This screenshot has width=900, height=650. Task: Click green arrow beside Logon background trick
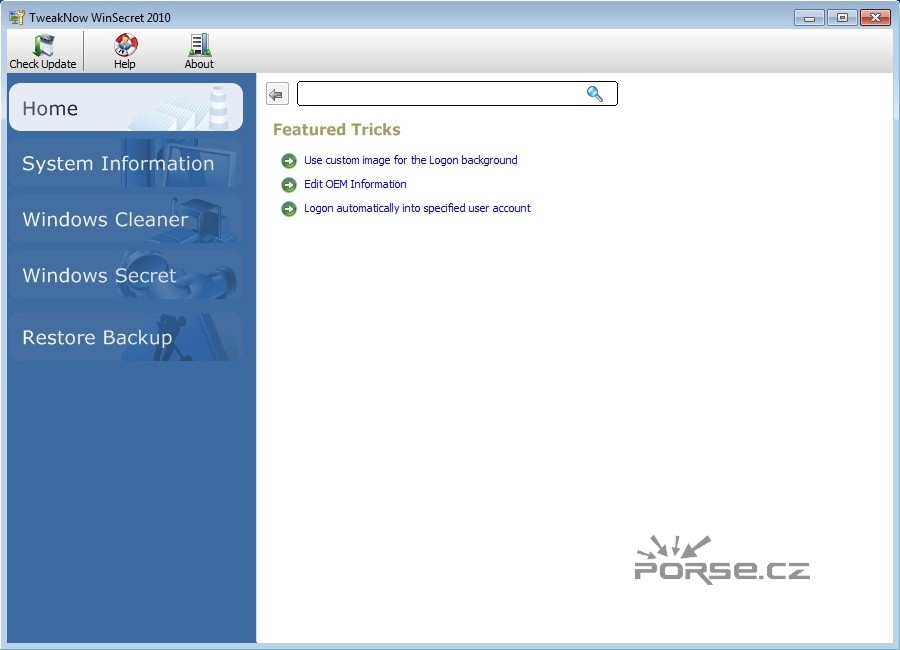click(289, 161)
